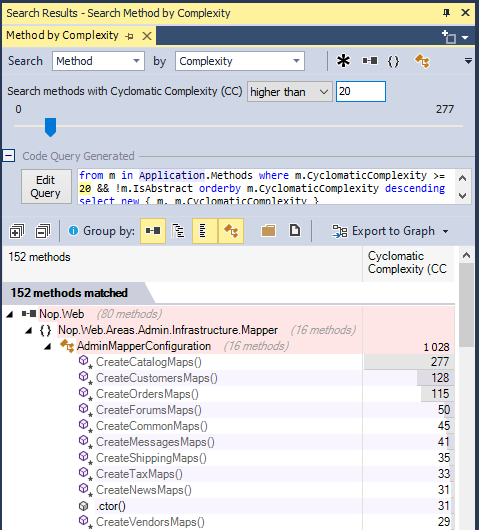
Task: Click the Group by info icon
Action: [x=73, y=231]
